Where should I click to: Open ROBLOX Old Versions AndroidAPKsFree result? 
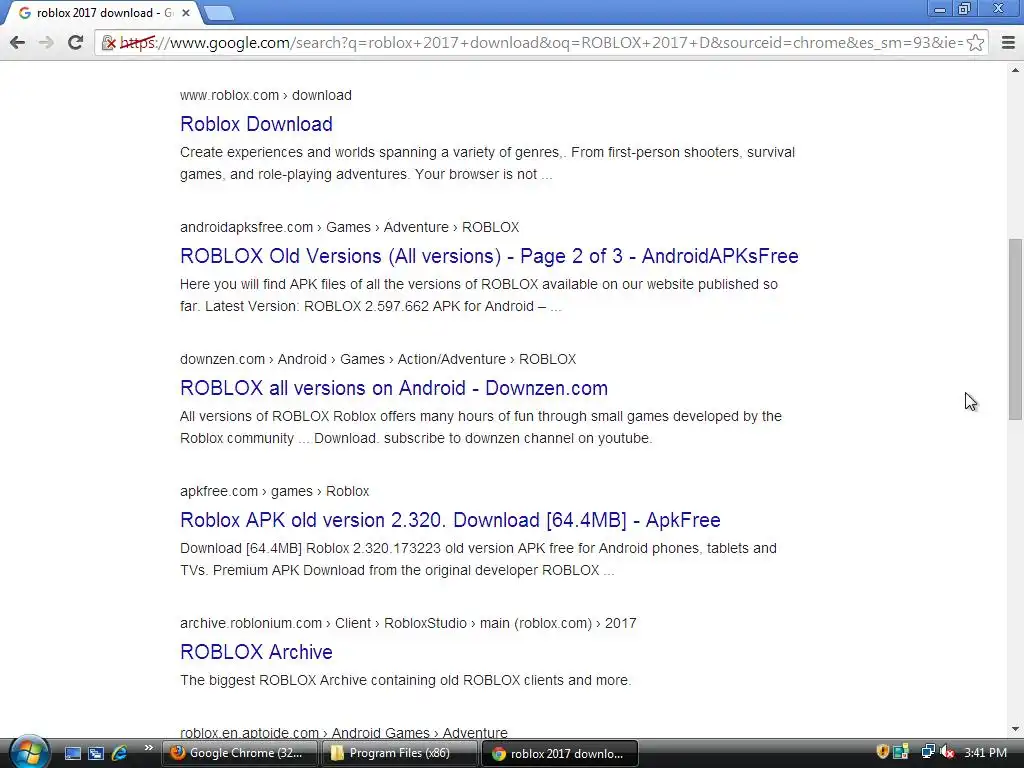489,255
